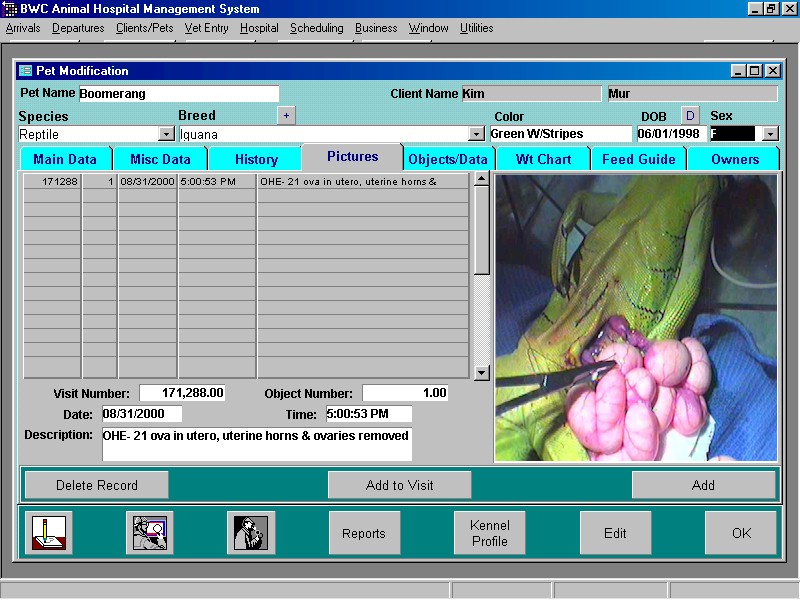Open the Owners tab

(734, 158)
